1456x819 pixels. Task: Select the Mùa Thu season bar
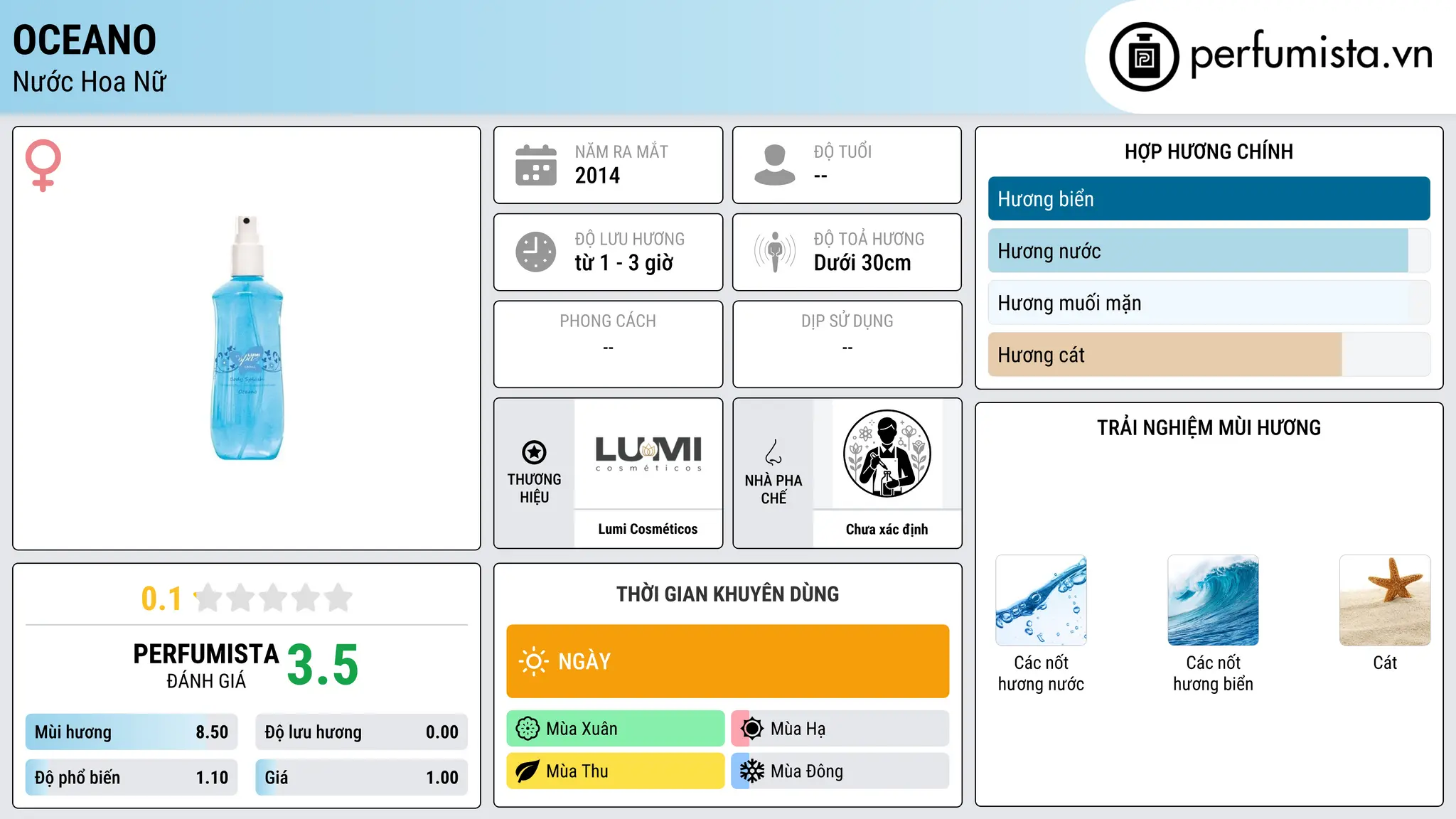click(x=616, y=771)
